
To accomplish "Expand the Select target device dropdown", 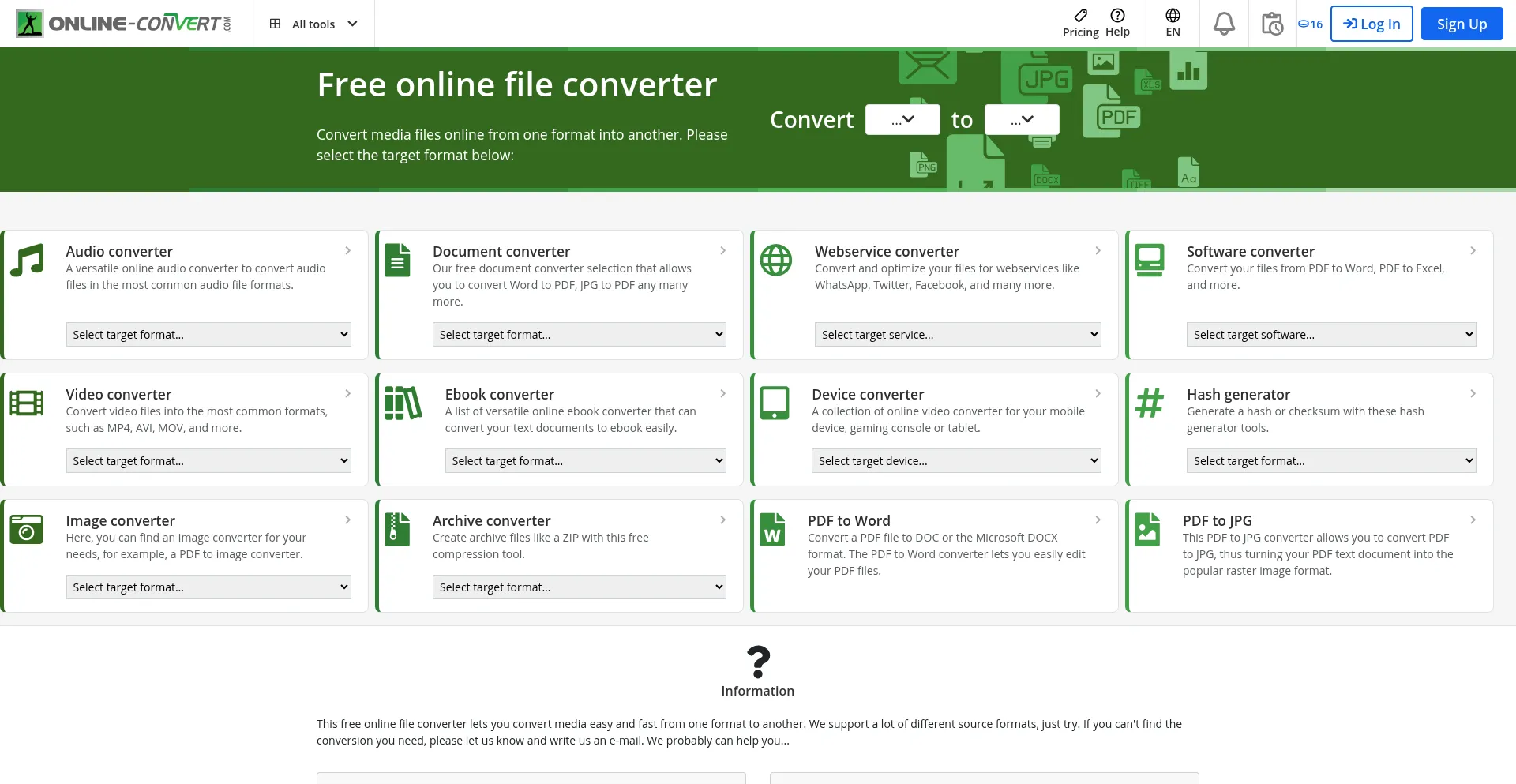I will (956, 461).
